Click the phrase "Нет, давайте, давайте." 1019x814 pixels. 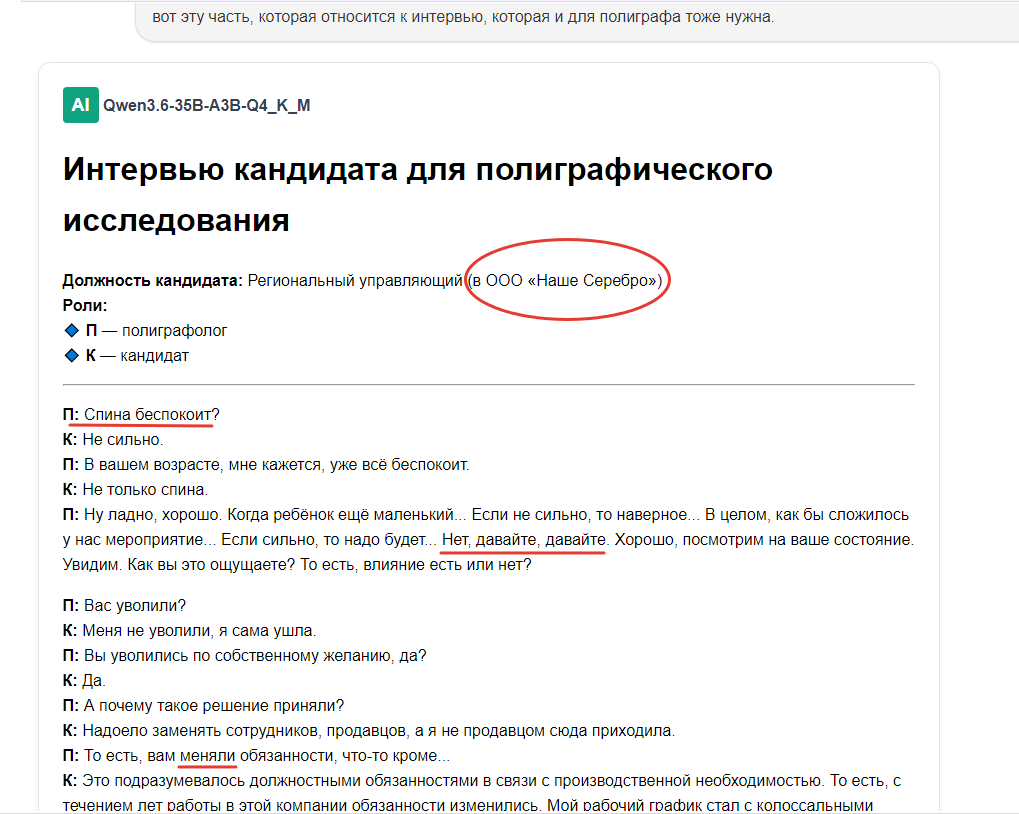pyautogui.click(x=526, y=540)
